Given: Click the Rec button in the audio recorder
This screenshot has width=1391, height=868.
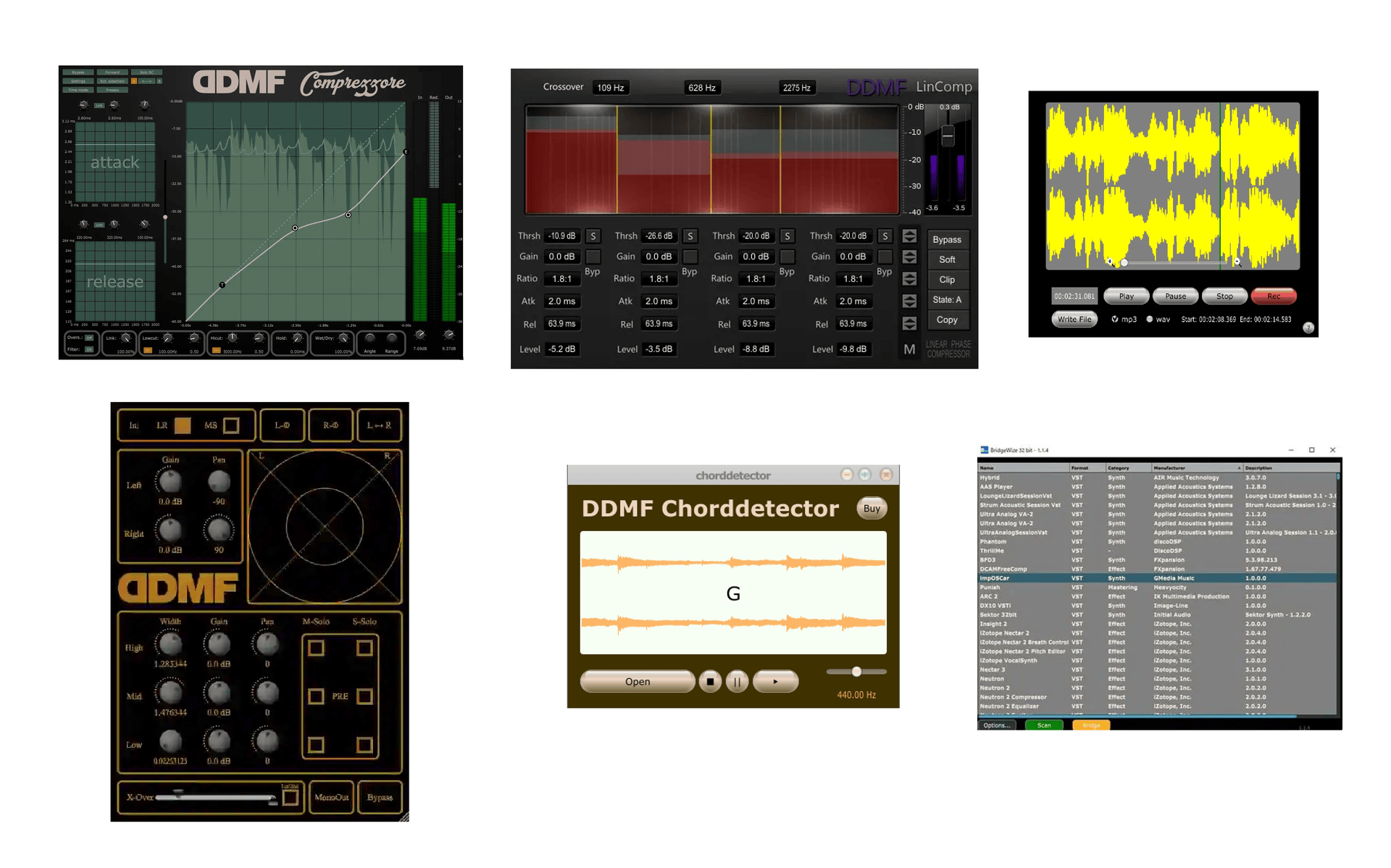Looking at the screenshot, I should [1274, 296].
